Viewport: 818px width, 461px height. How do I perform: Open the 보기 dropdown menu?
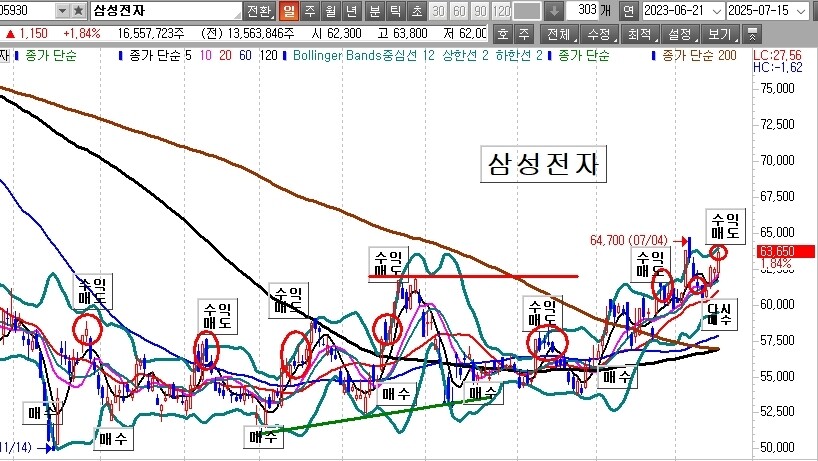pos(720,34)
